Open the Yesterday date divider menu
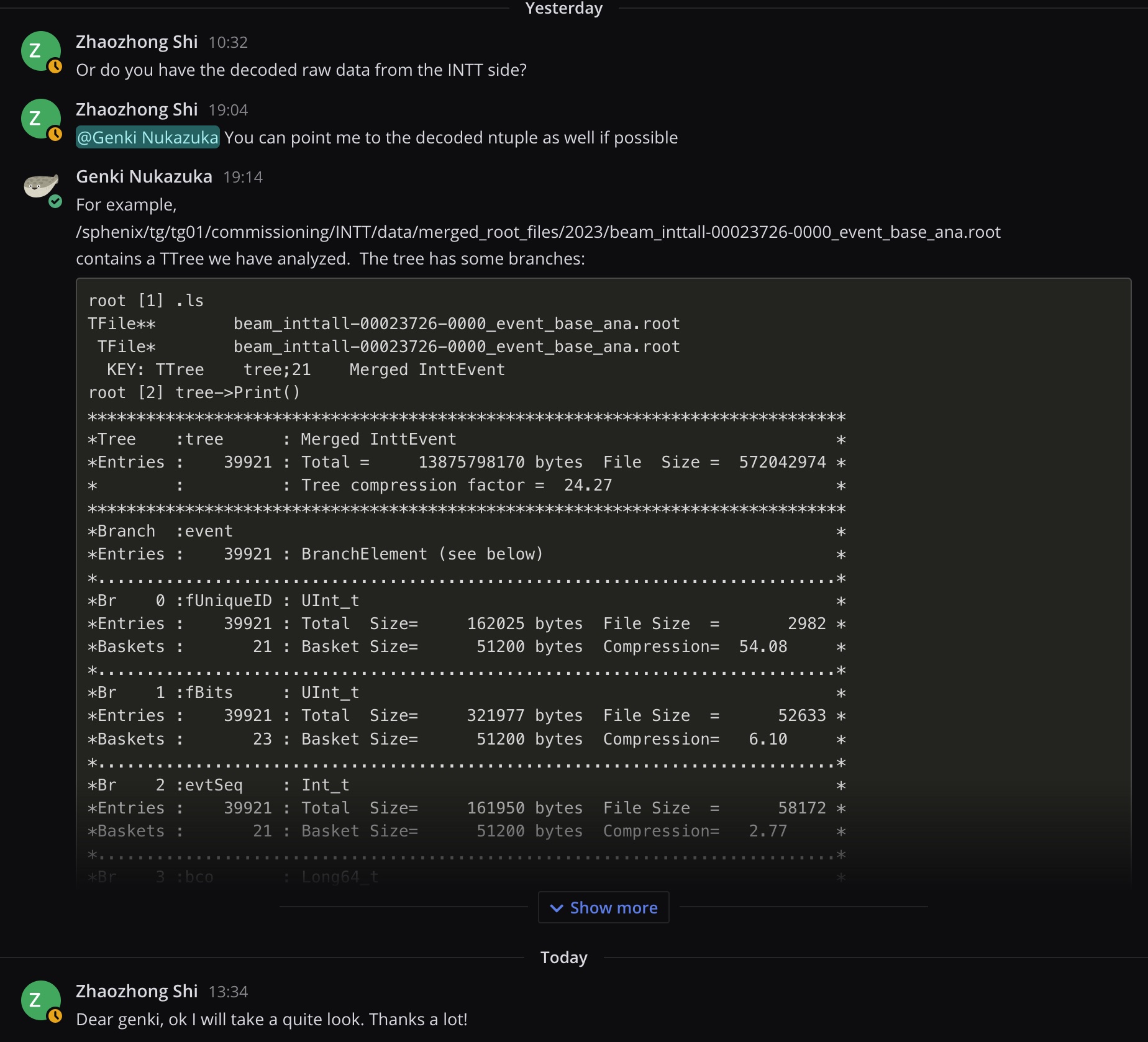This screenshot has height=1042, width=1148. pyautogui.click(x=563, y=9)
